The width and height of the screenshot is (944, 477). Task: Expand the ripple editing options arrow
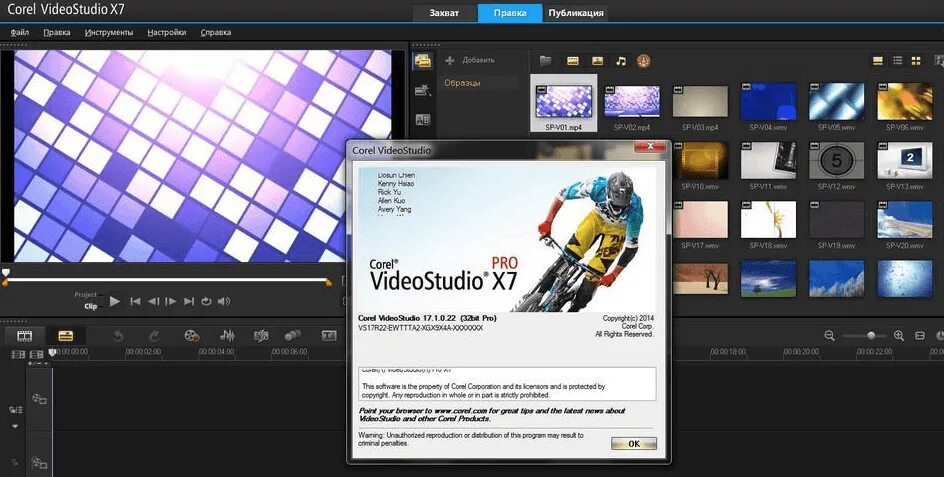[15, 426]
